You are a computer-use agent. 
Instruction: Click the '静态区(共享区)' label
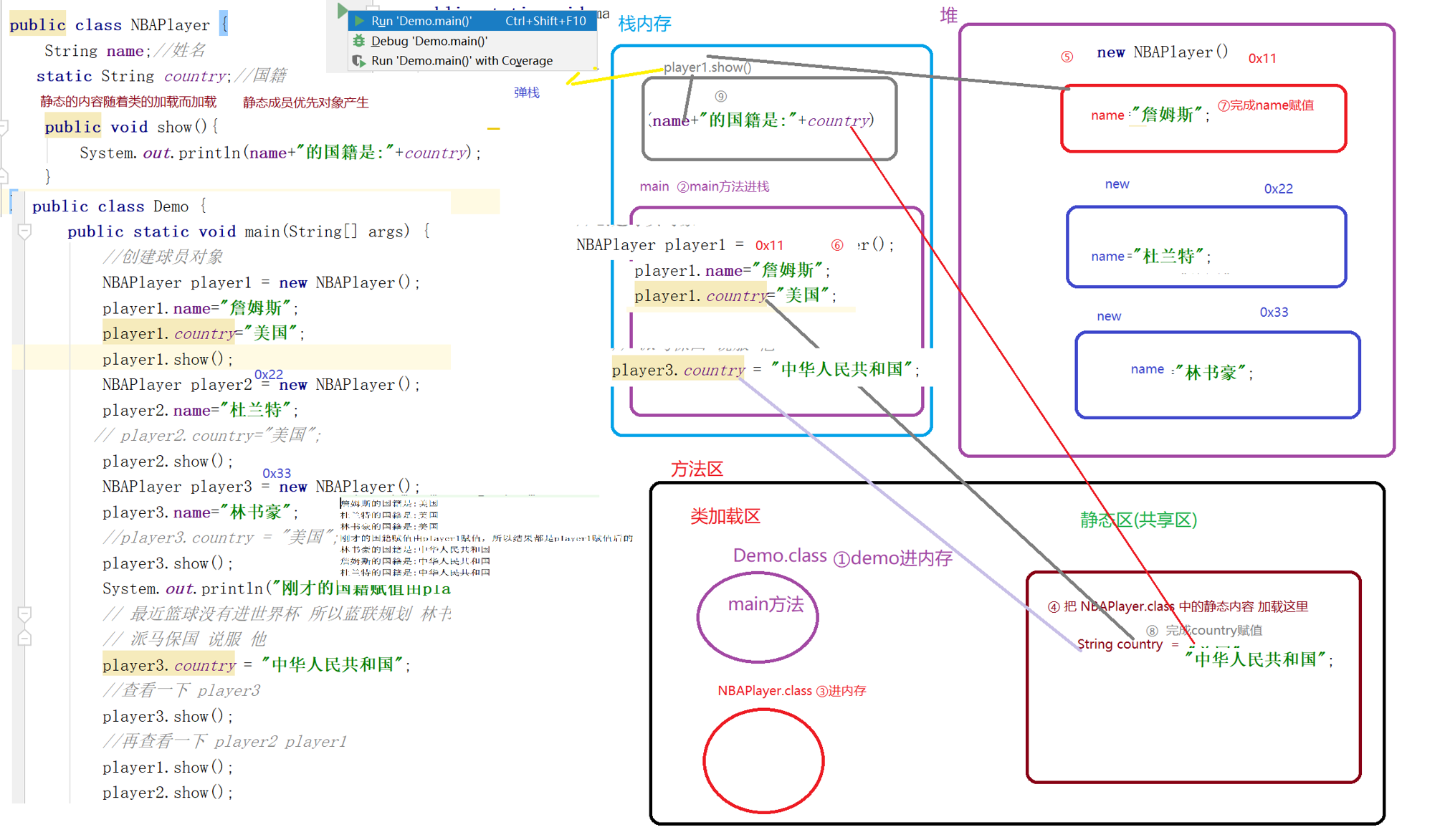[1139, 520]
